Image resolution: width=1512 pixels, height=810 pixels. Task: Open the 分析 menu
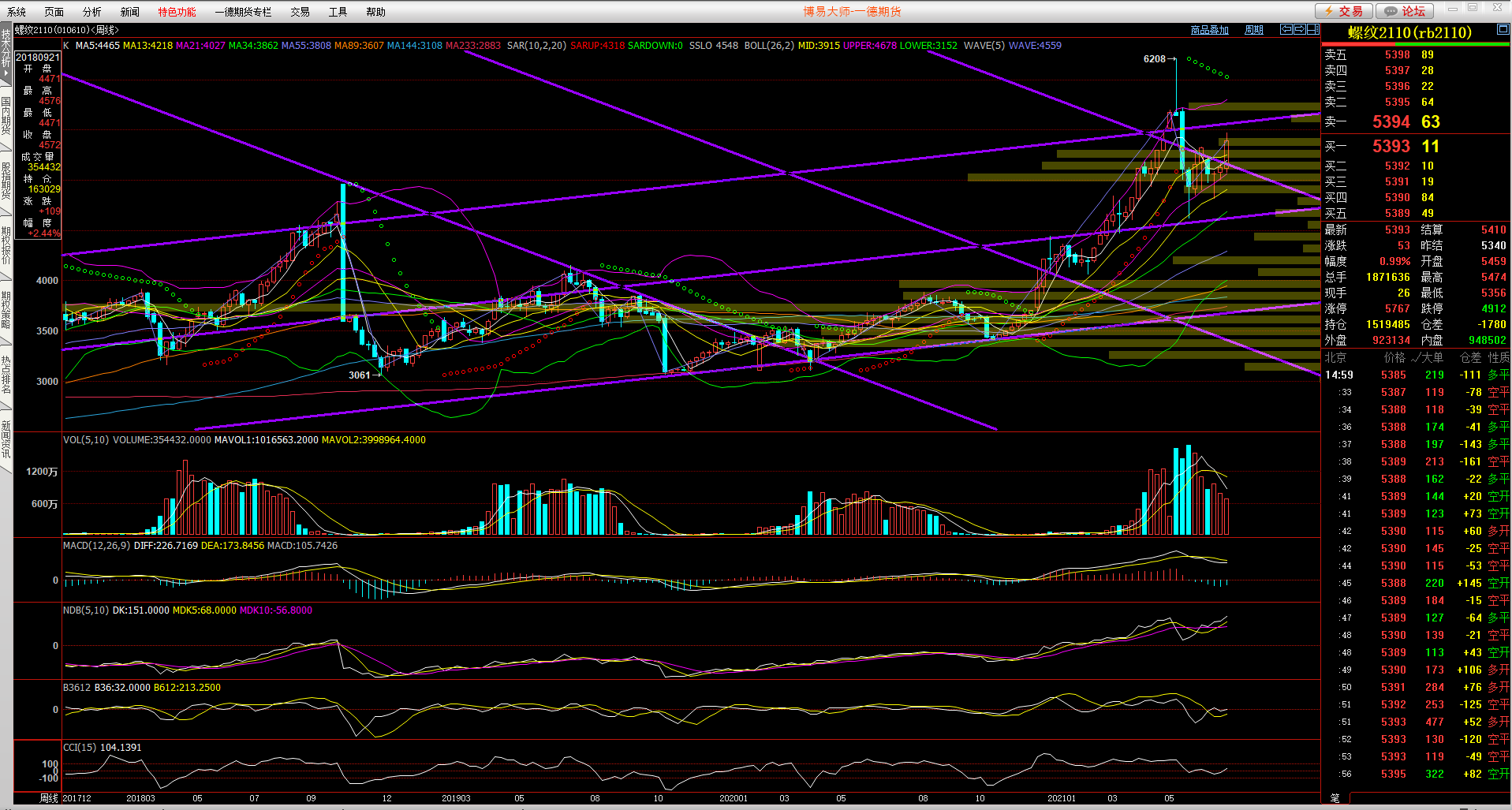tap(92, 12)
